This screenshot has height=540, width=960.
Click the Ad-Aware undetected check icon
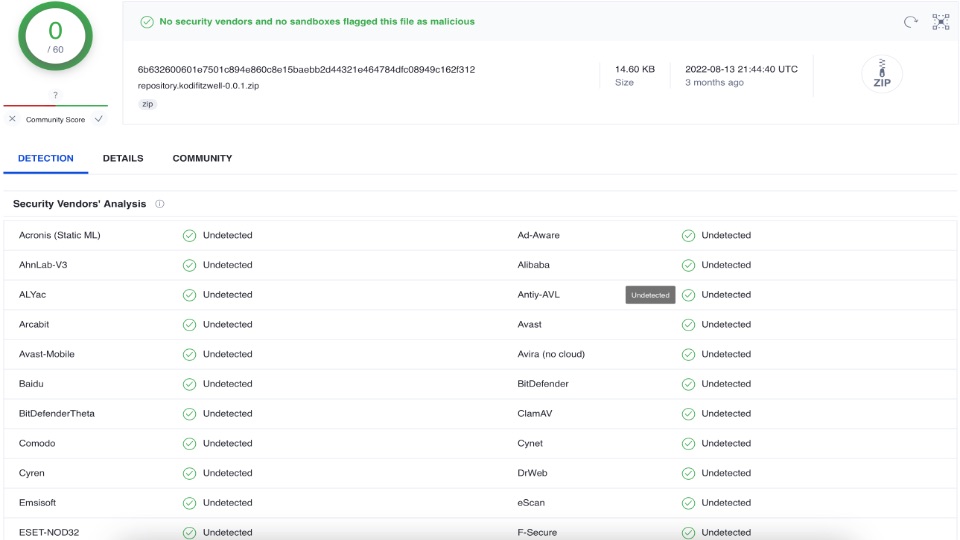click(x=688, y=236)
